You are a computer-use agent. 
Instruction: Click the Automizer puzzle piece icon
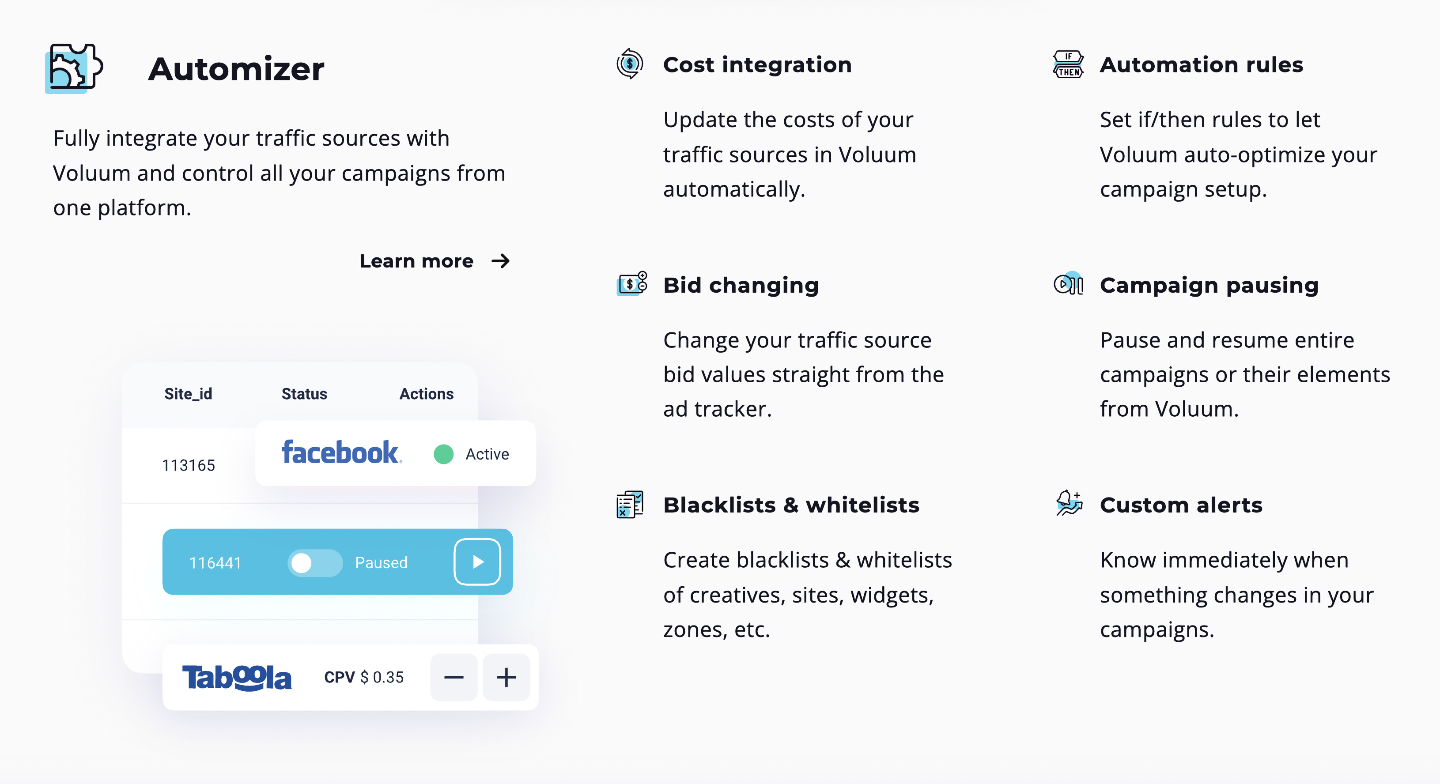pyautogui.click(x=75, y=68)
